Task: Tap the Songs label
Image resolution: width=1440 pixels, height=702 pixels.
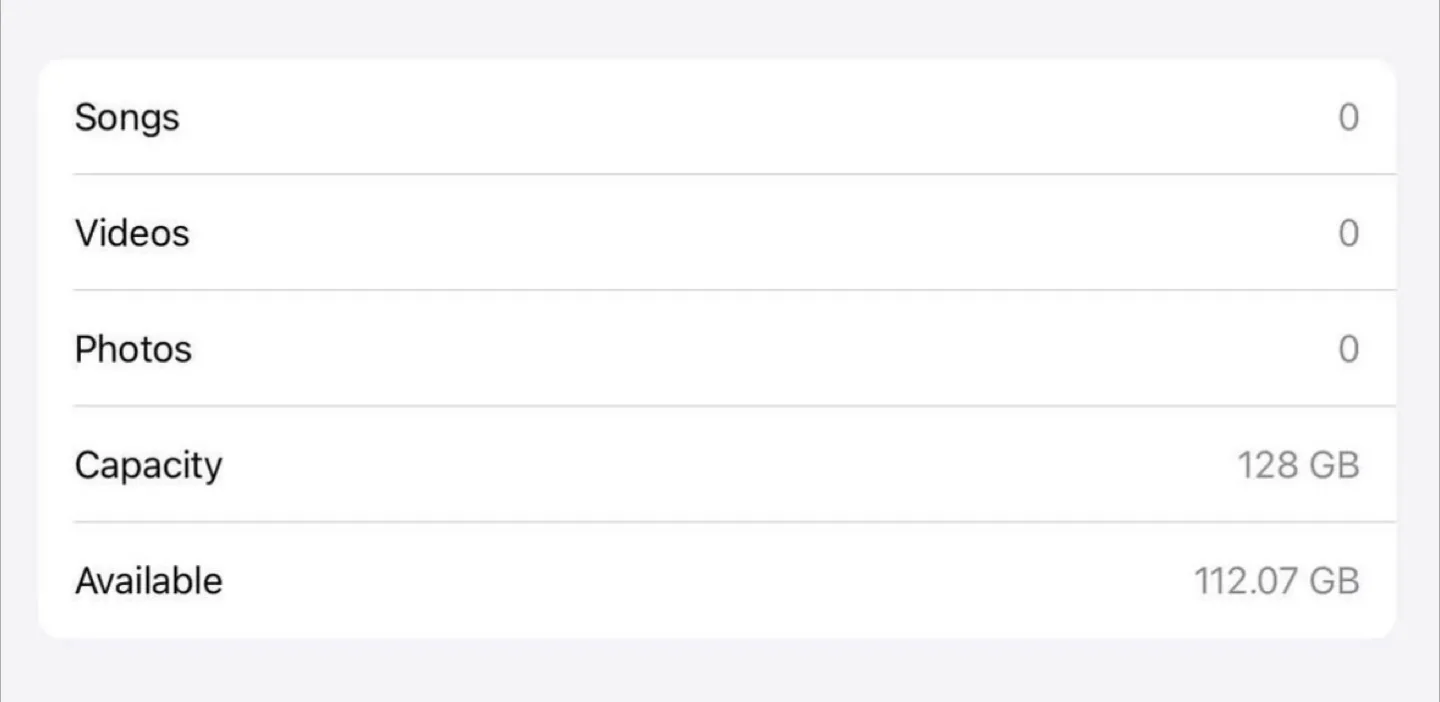Action: 127,117
